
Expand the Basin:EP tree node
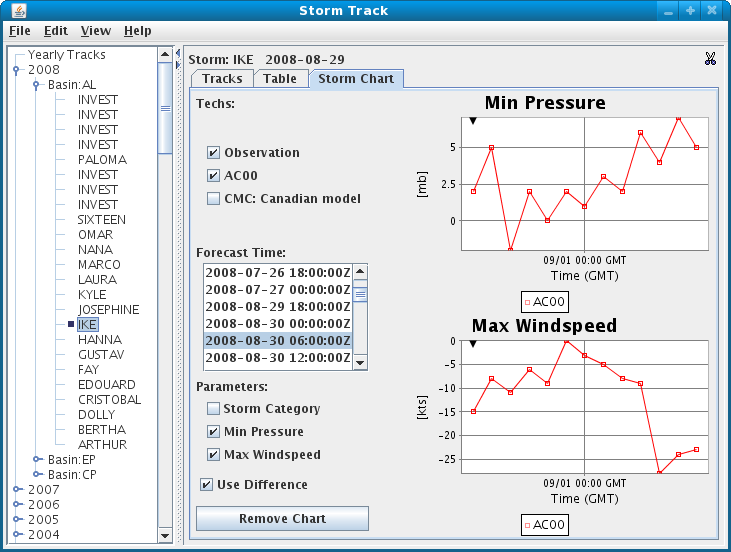(37, 460)
